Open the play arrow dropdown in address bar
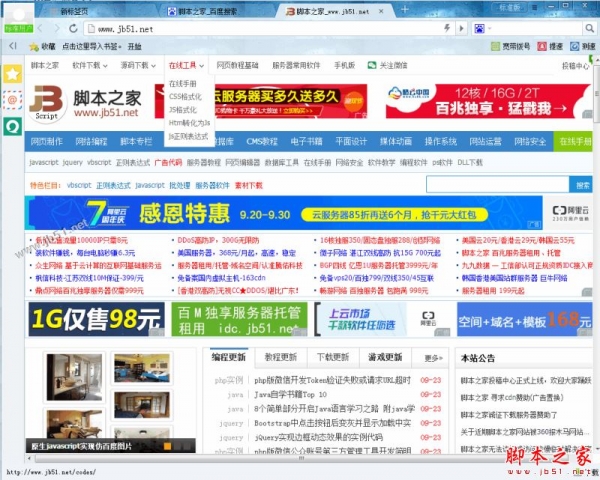Screen dimensions: 600x480 461,28
